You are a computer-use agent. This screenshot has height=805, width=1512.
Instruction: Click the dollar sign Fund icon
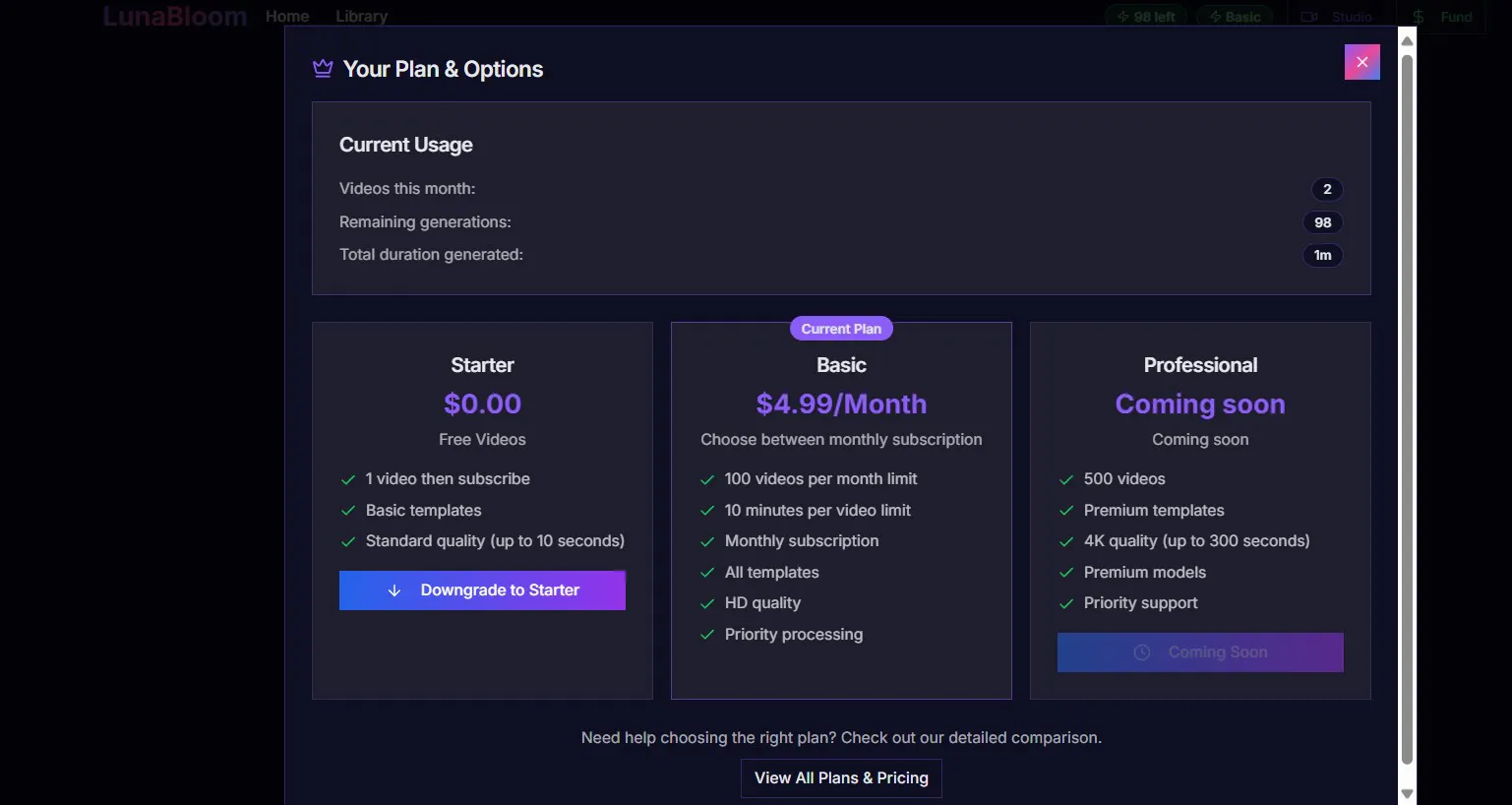pos(1418,17)
